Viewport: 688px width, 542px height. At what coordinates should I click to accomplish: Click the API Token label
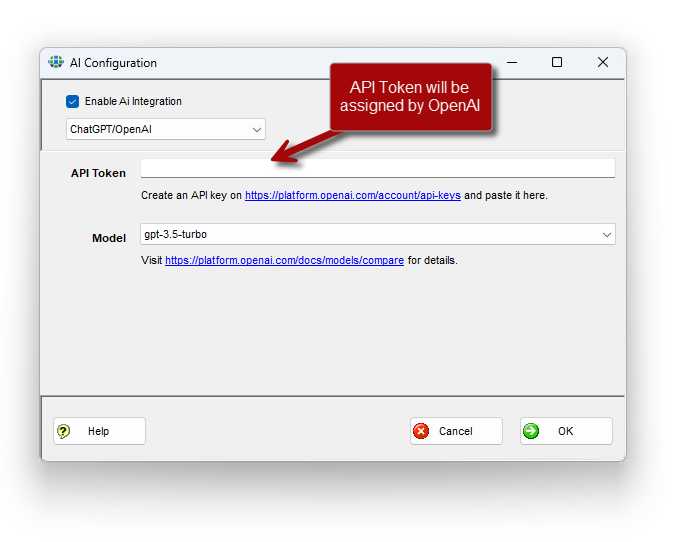pyautogui.click(x=98, y=173)
